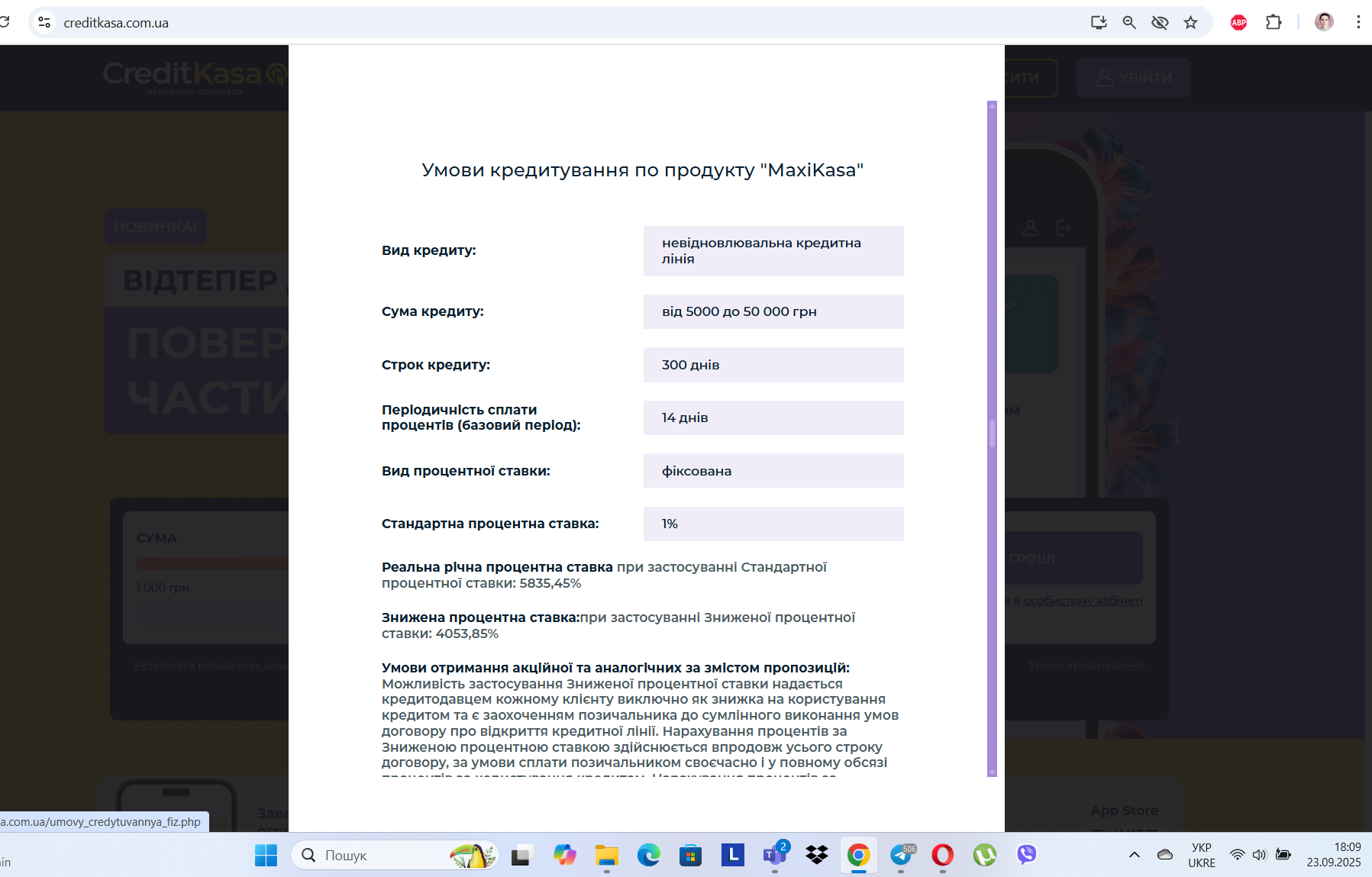Click the modal title Умови кредитування по продукту
The height and width of the screenshot is (877, 1372).
(x=643, y=170)
